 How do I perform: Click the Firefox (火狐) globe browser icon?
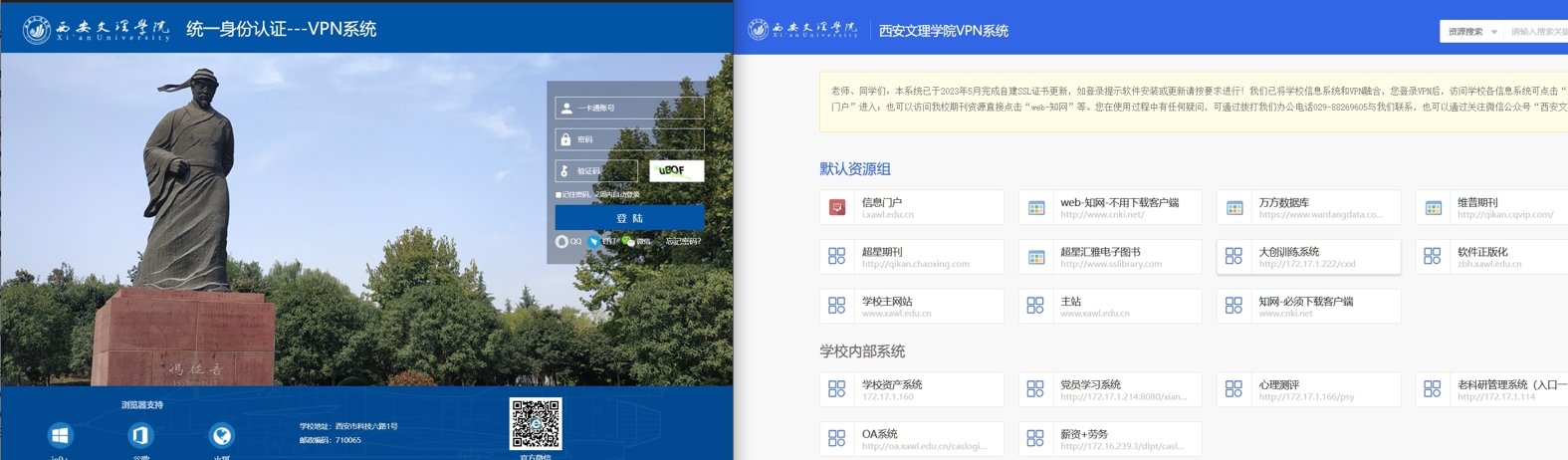221,436
